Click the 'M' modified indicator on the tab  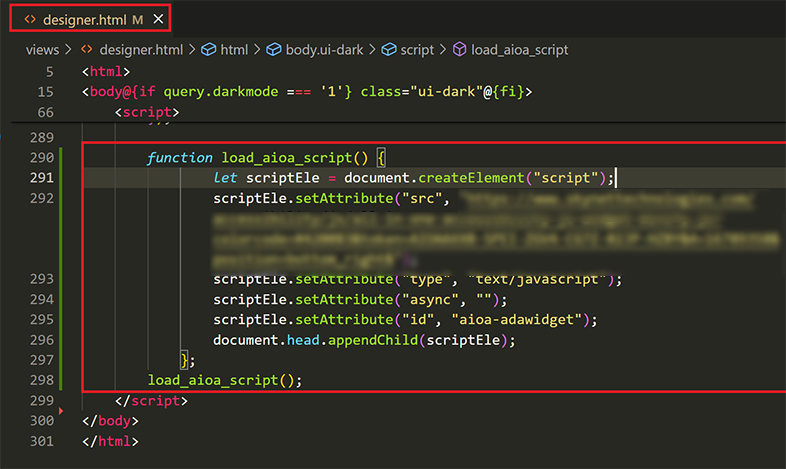(x=137, y=20)
